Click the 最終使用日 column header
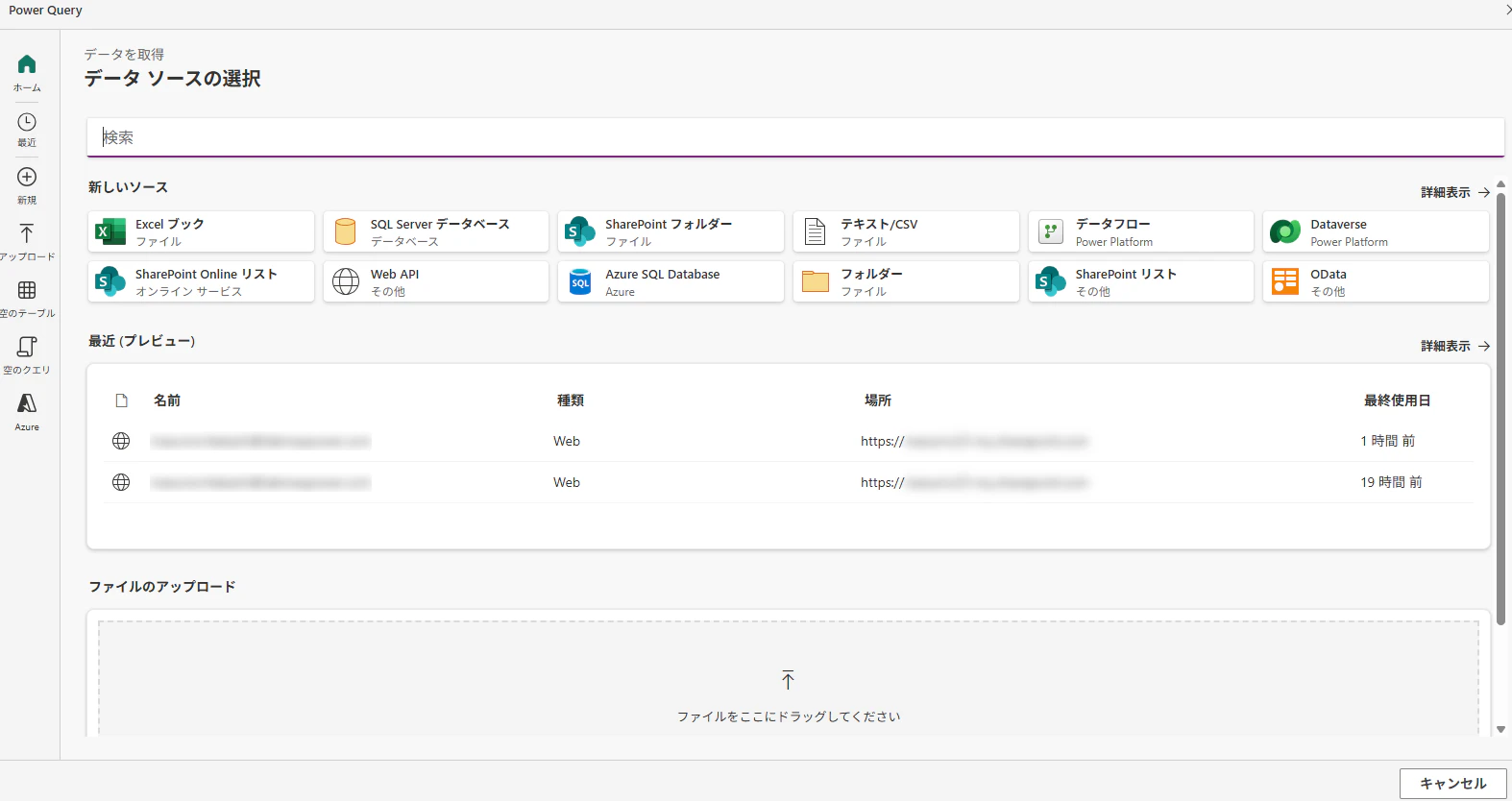The width and height of the screenshot is (1512, 801). coord(1398,400)
